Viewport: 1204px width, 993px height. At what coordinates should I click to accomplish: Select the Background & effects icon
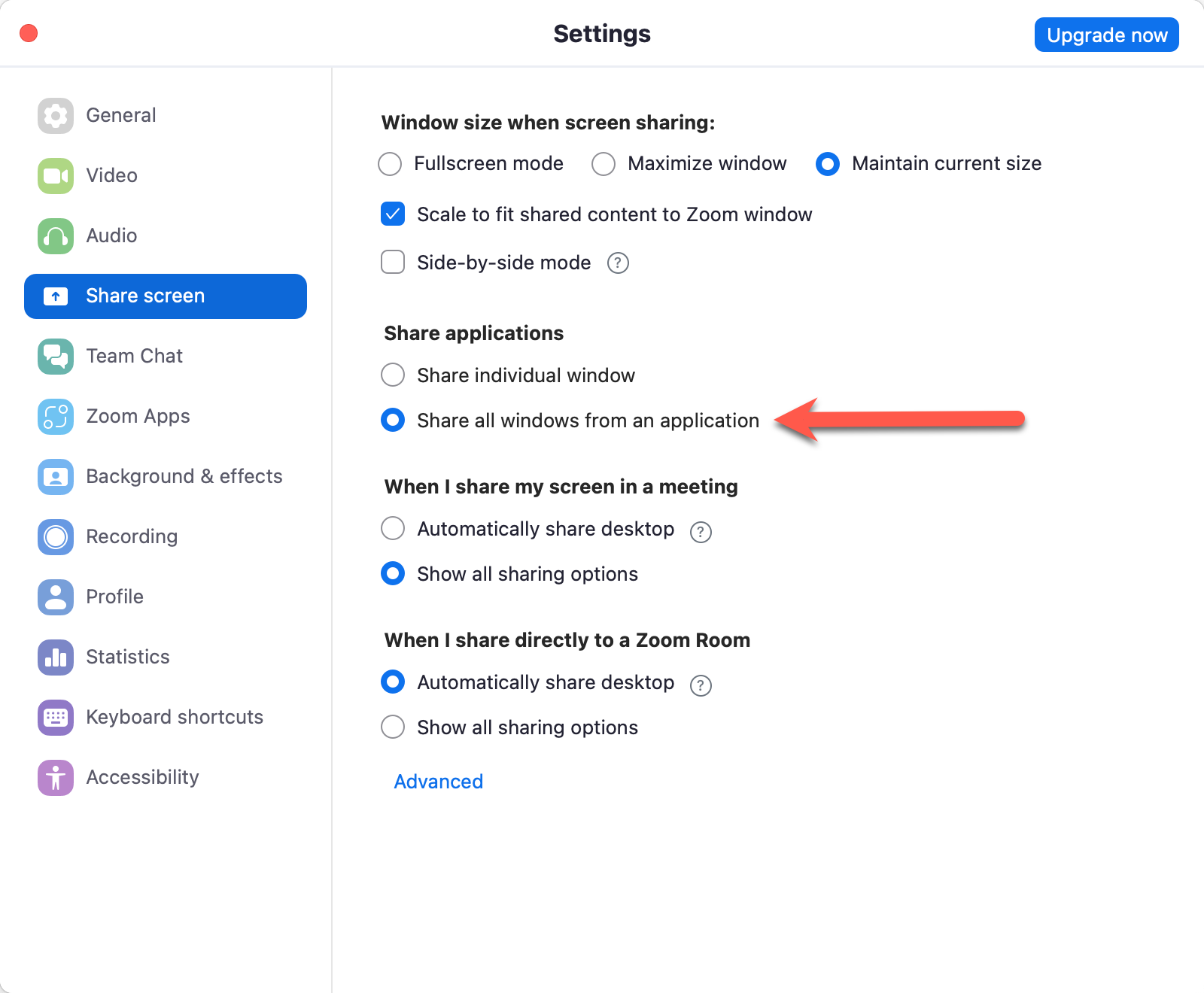point(56,477)
